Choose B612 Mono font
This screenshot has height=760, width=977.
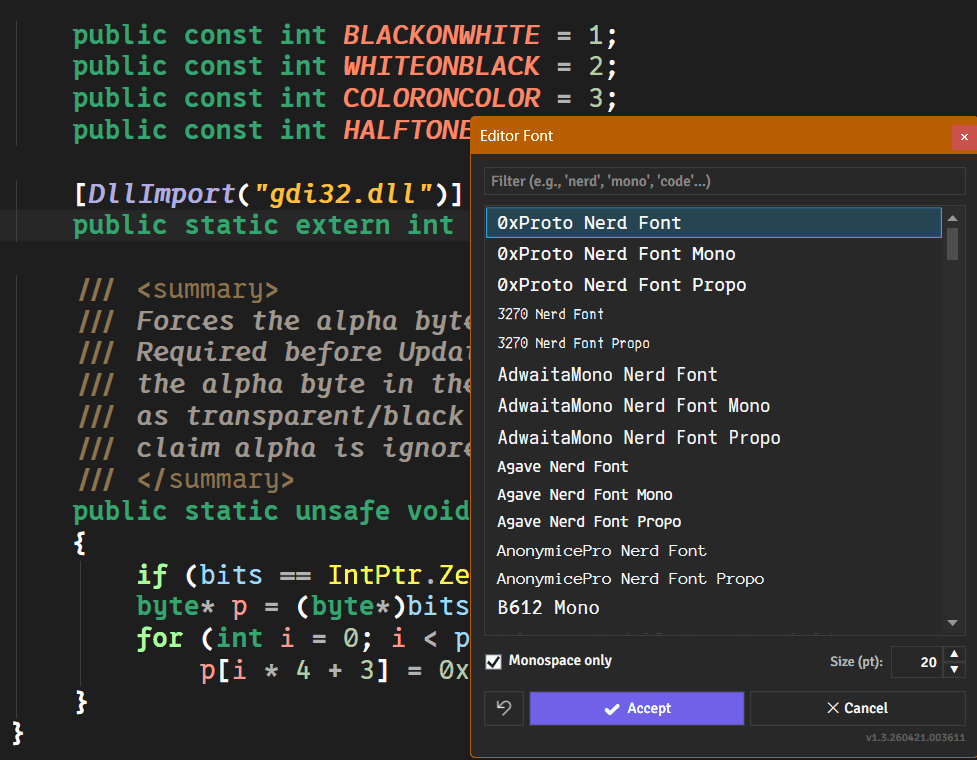click(x=713, y=608)
